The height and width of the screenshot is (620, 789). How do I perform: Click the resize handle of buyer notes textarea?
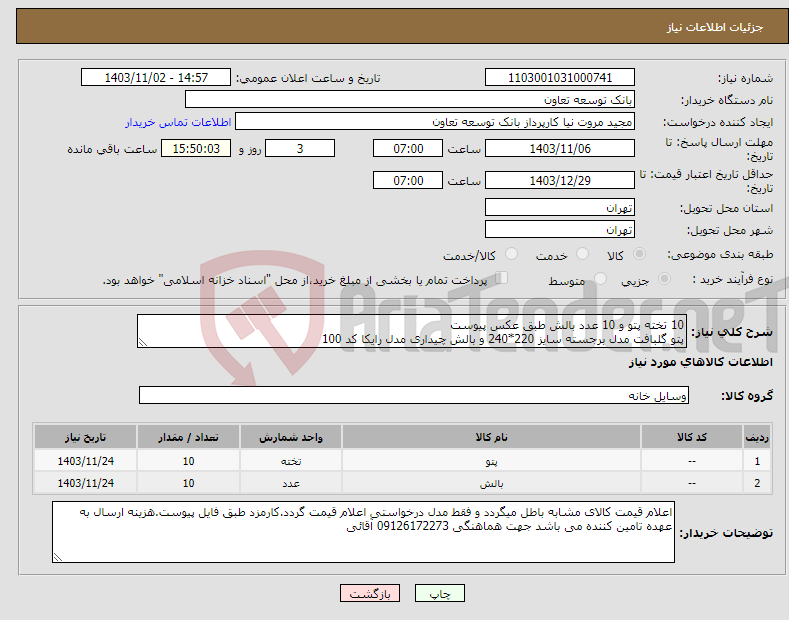58,557
